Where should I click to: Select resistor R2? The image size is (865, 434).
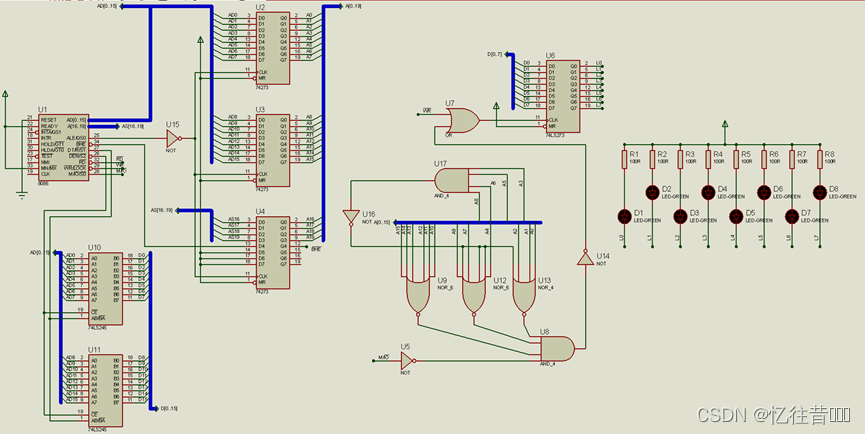[x=653, y=159]
